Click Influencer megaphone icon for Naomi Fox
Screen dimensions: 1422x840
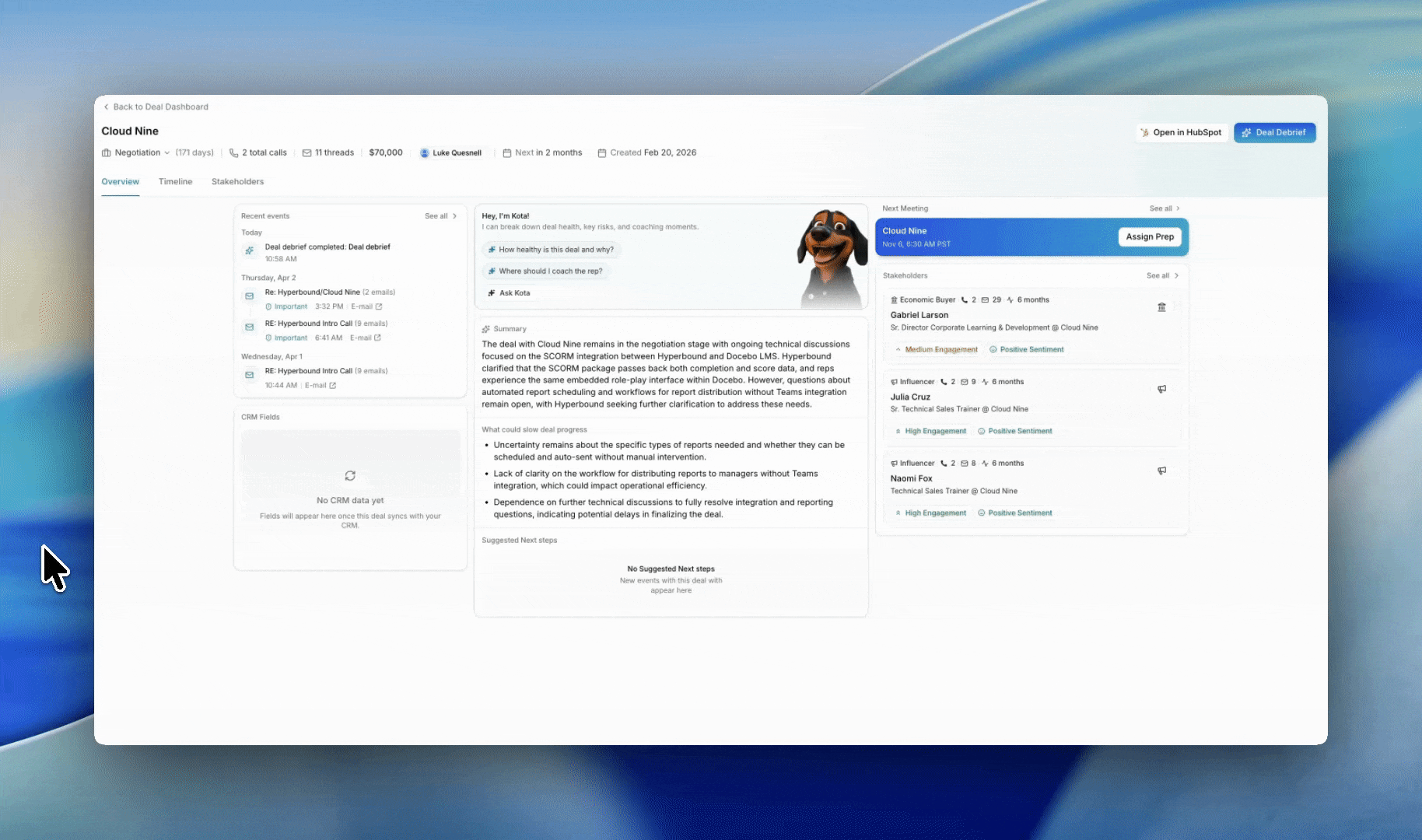1161,471
